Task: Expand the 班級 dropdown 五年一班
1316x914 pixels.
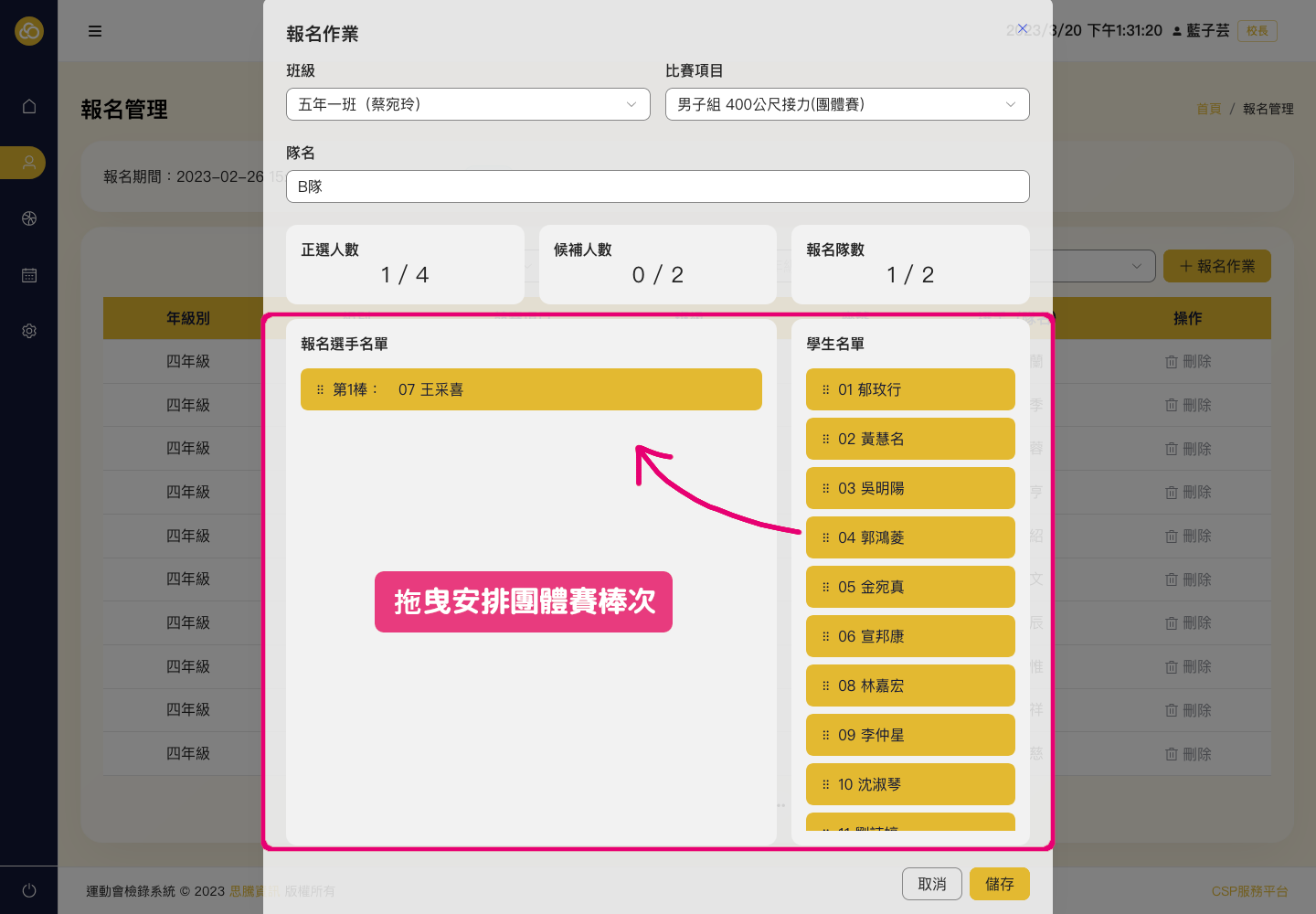Action: 468,104
